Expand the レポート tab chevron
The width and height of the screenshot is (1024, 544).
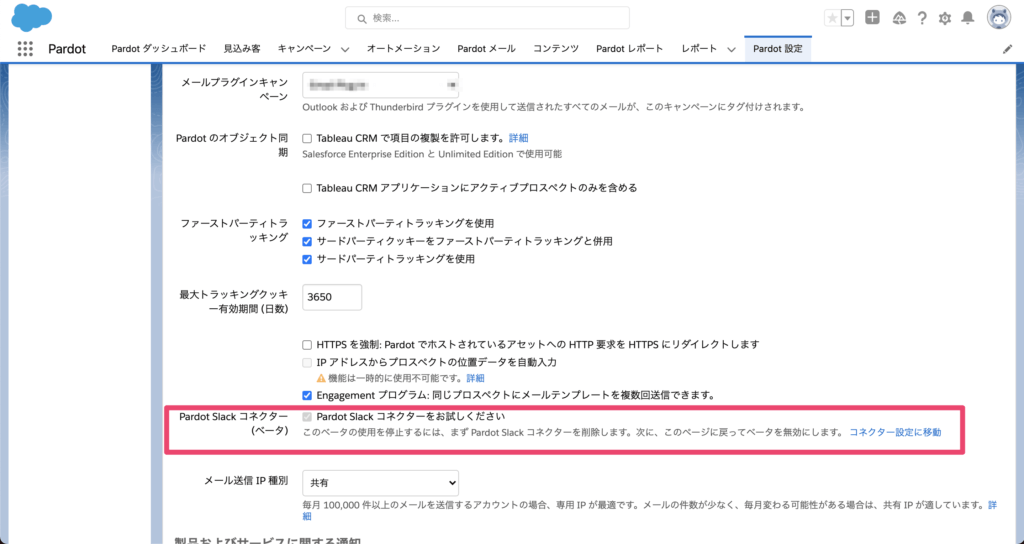731,49
